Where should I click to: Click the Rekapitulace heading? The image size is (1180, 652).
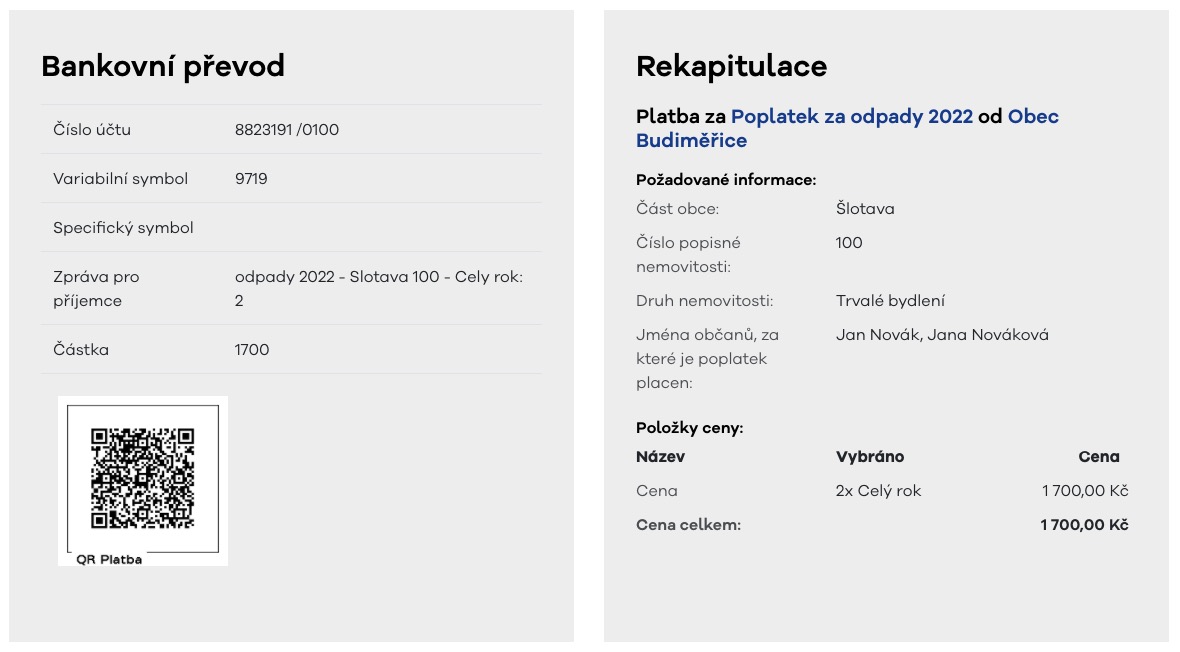731,67
